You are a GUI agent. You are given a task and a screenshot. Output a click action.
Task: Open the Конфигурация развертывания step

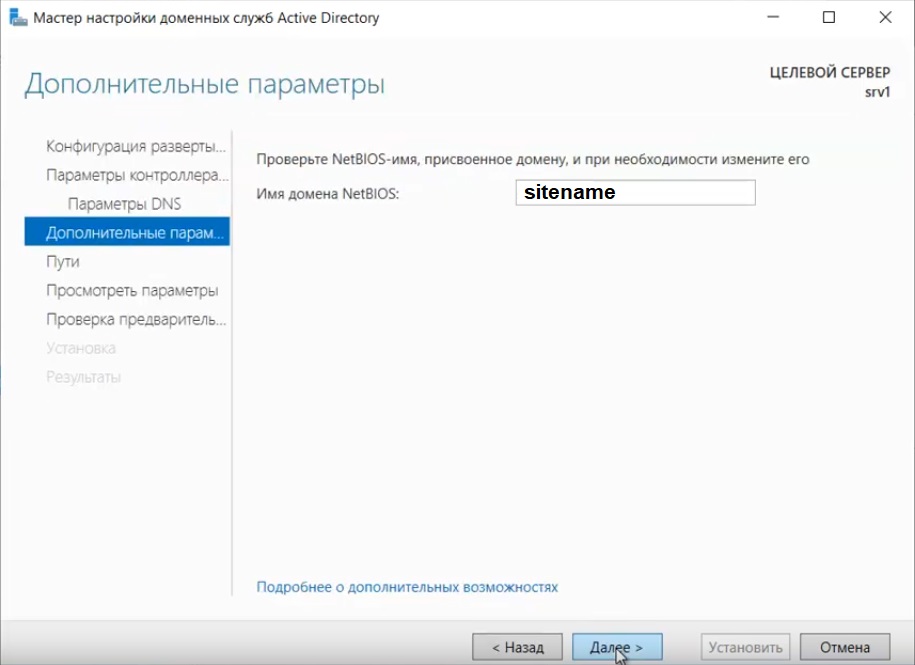click(x=135, y=147)
